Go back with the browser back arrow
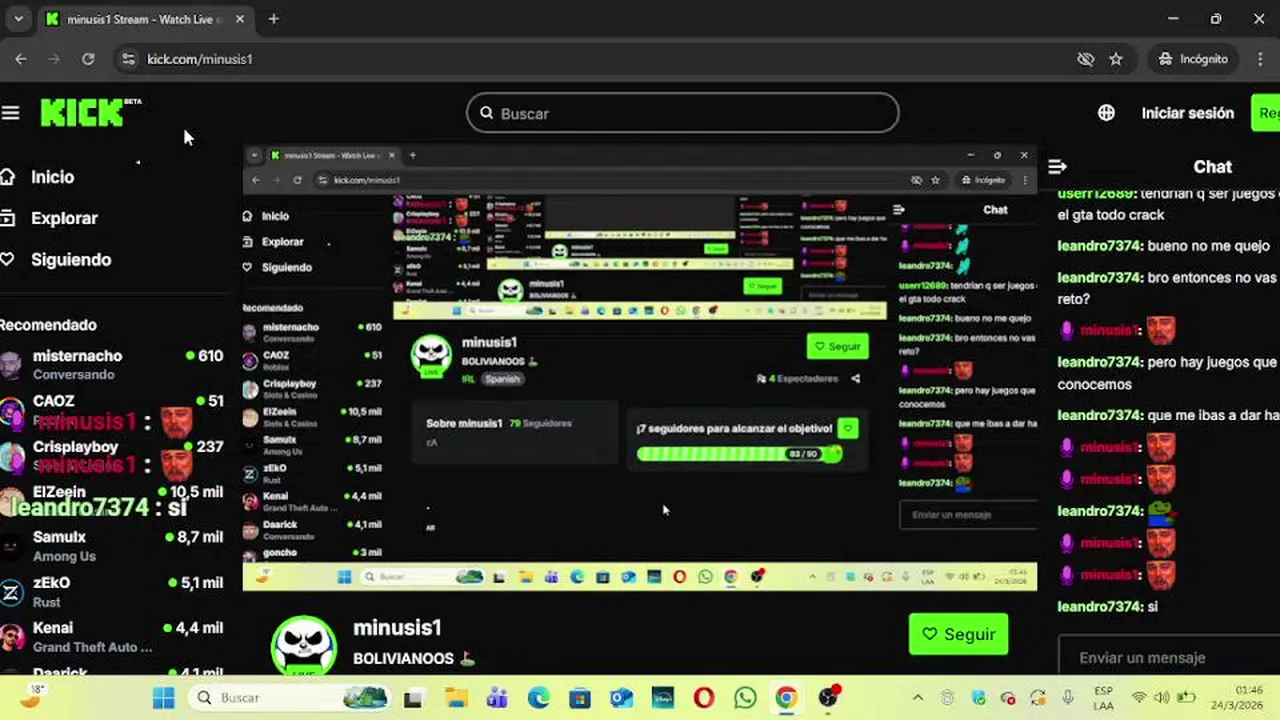1280x720 pixels. click(x=21, y=59)
